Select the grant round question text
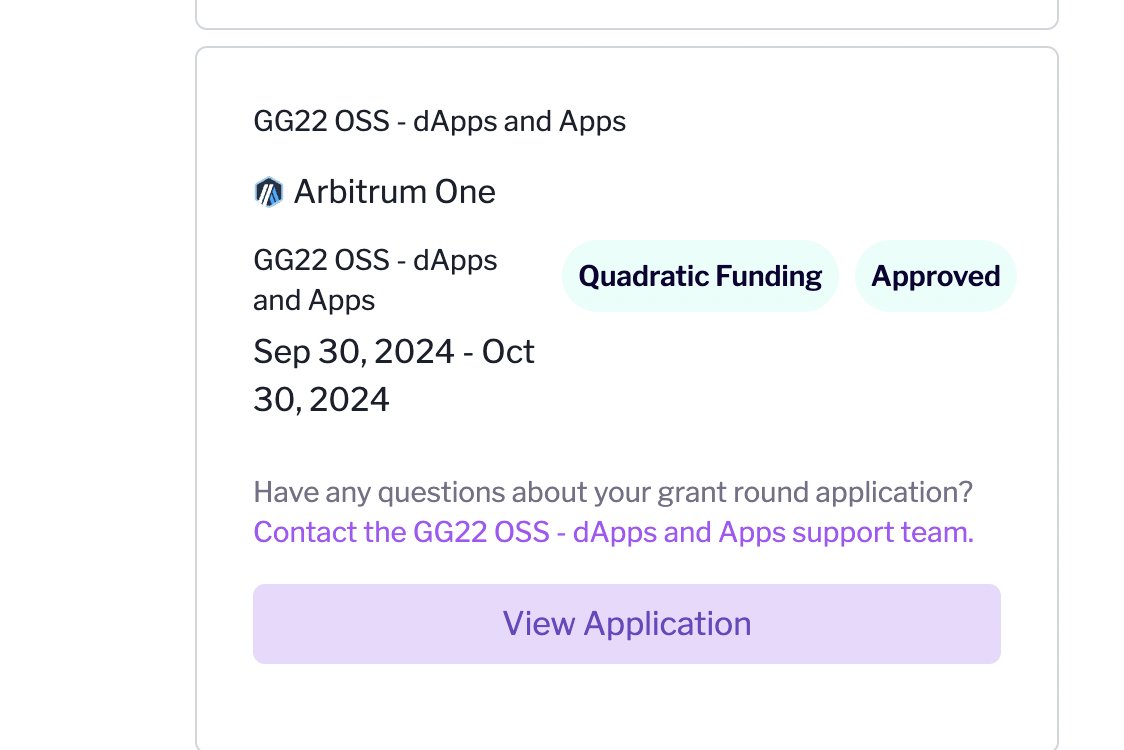1124x750 pixels. 613,492
